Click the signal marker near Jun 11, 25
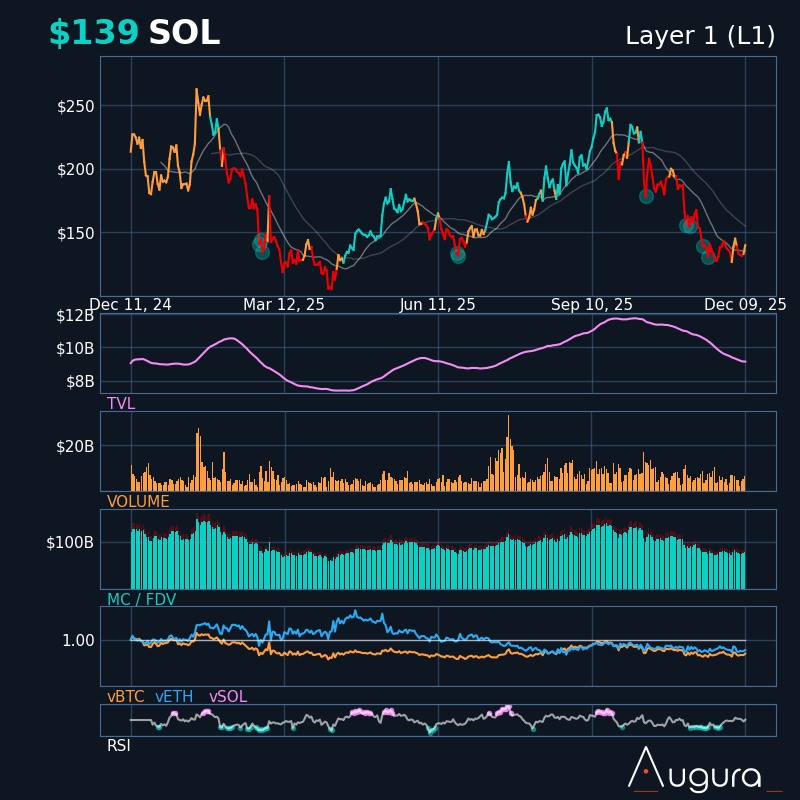The width and height of the screenshot is (800, 800). pyautogui.click(x=458, y=255)
